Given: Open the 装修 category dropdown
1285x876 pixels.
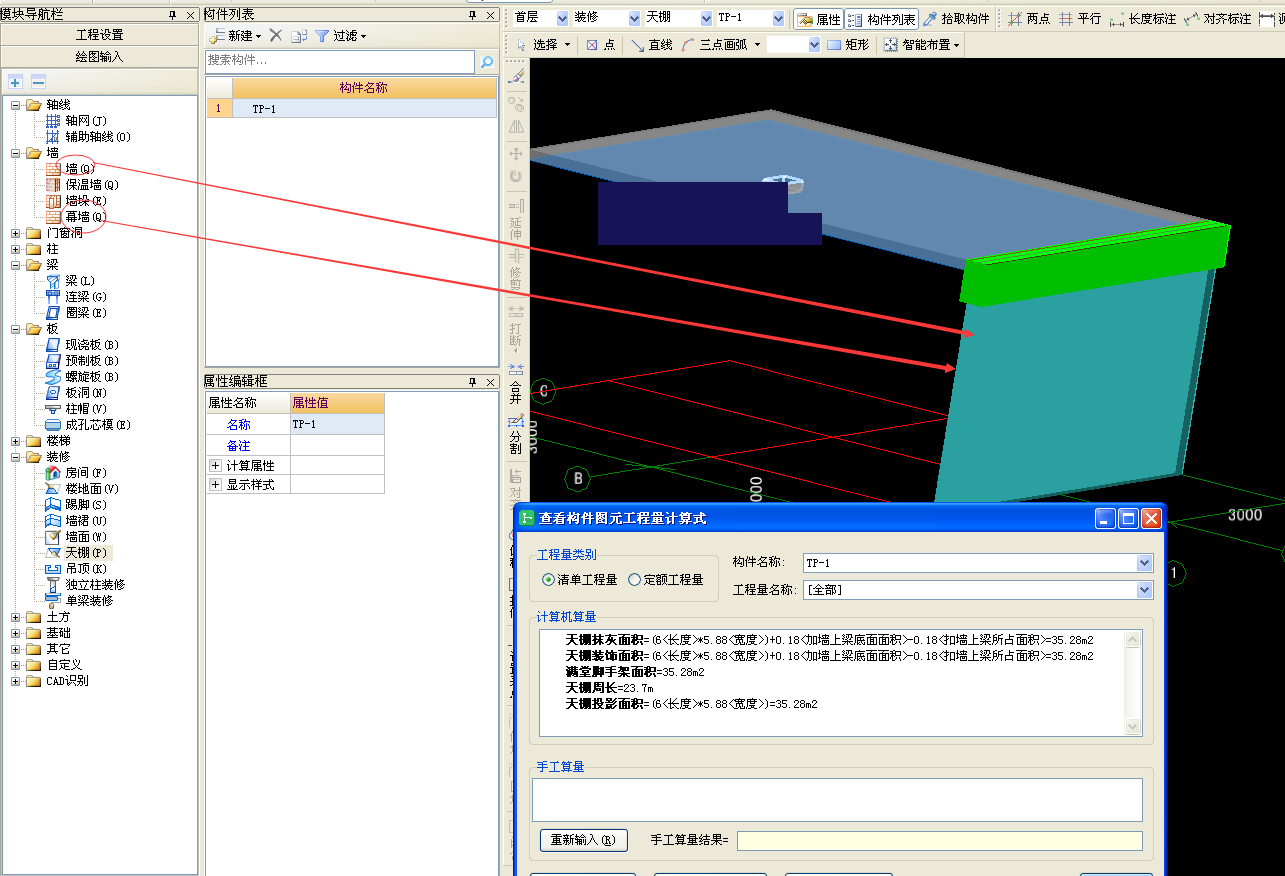Looking at the screenshot, I should [634, 19].
